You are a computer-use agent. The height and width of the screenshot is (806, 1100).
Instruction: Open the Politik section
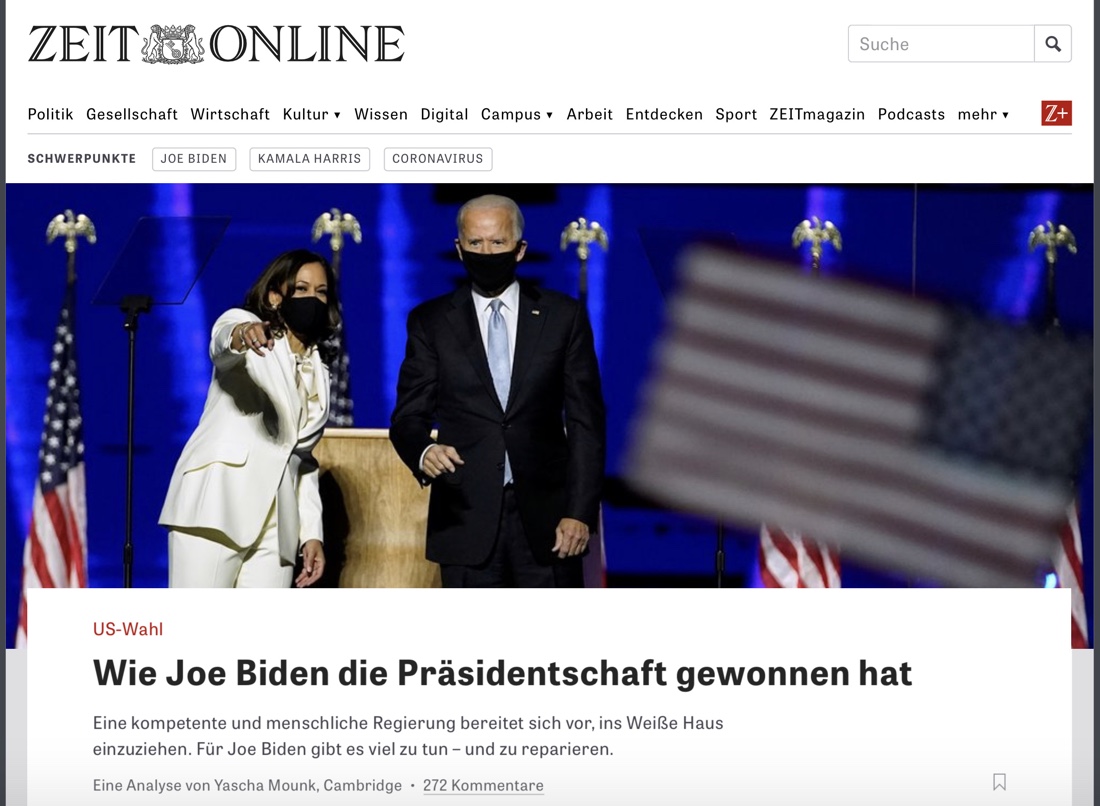pos(50,114)
